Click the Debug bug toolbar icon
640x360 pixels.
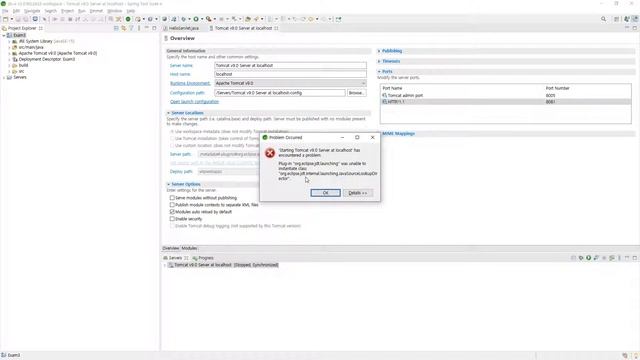point(184,19)
